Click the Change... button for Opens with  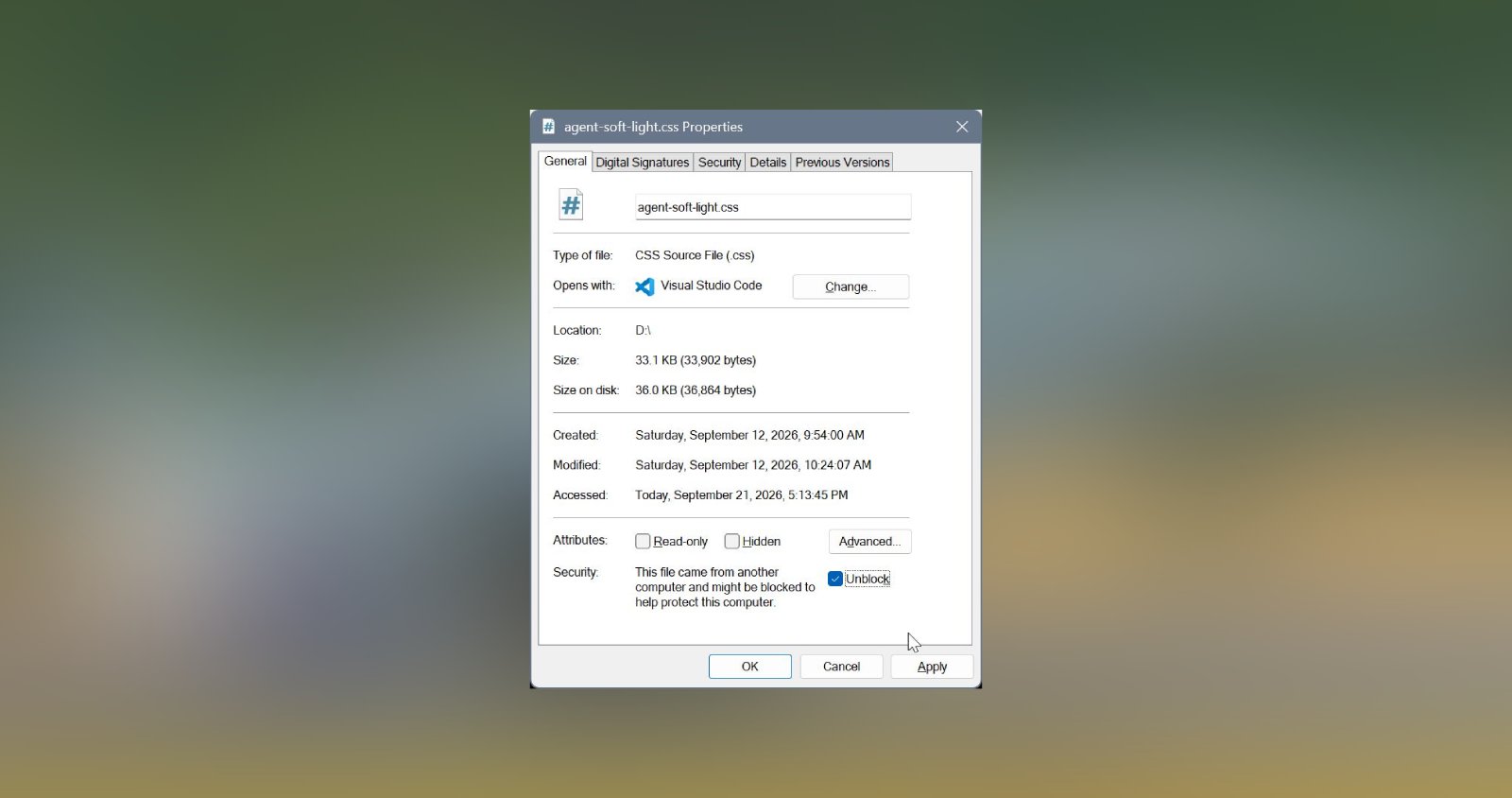[x=850, y=286]
